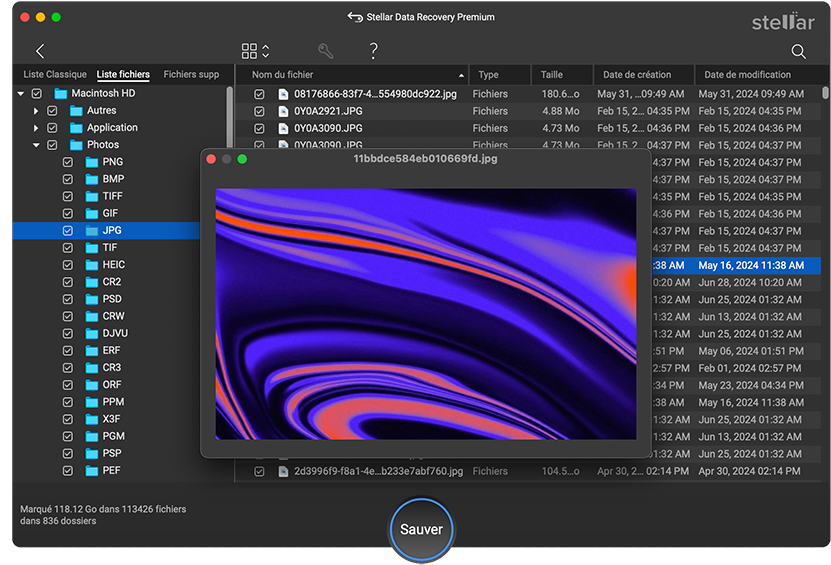Toggle the Photos folder checkbox

tap(52, 145)
